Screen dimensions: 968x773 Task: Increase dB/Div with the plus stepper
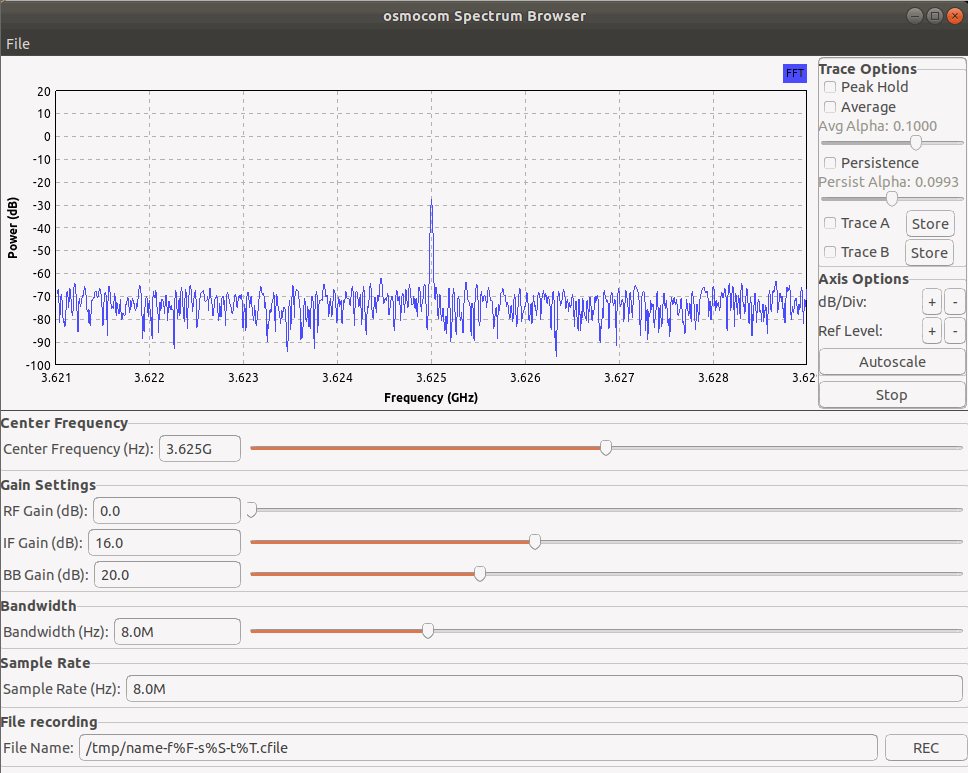[931, 301]
